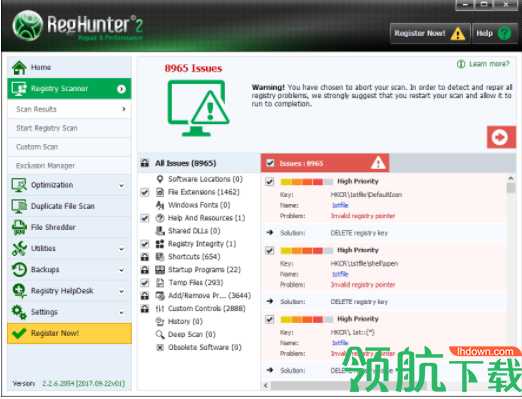The image size is (522, 399).
Task: Expand the Utilities dropdown arrow
Action: pos(121,249)
